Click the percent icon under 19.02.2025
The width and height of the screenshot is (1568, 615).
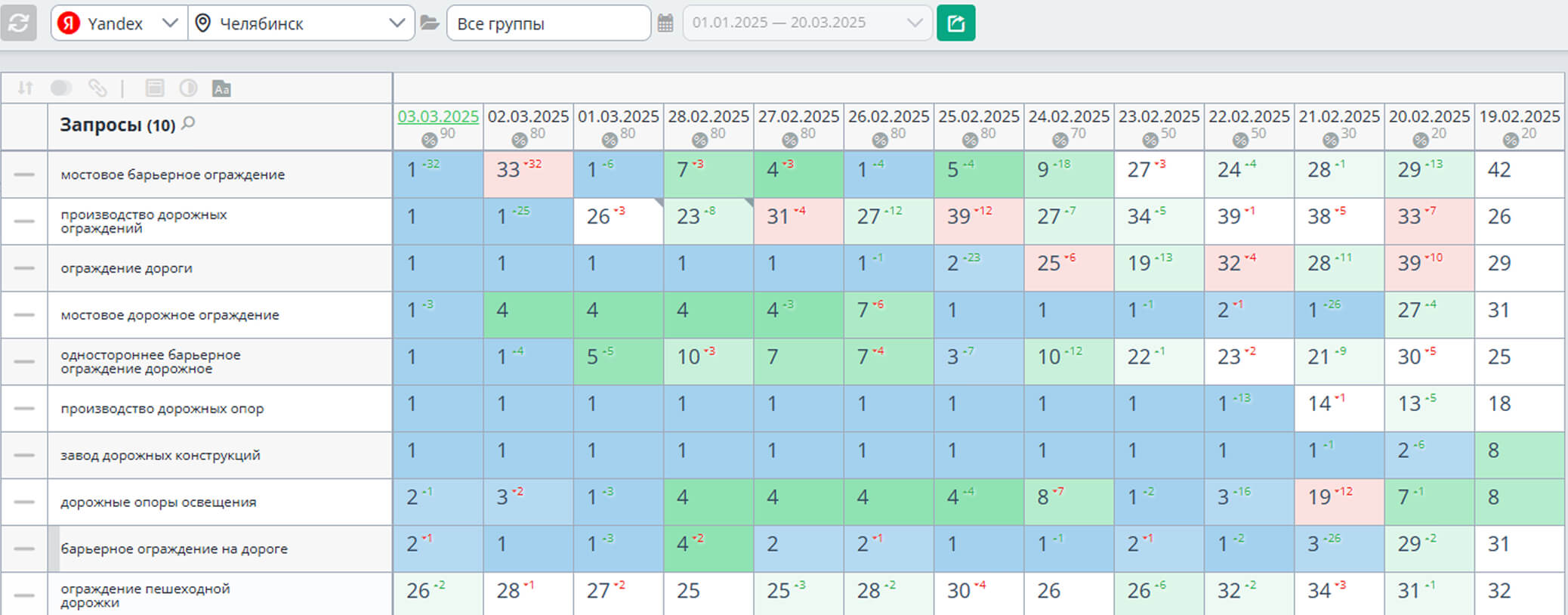click(x=1510, y=140)
